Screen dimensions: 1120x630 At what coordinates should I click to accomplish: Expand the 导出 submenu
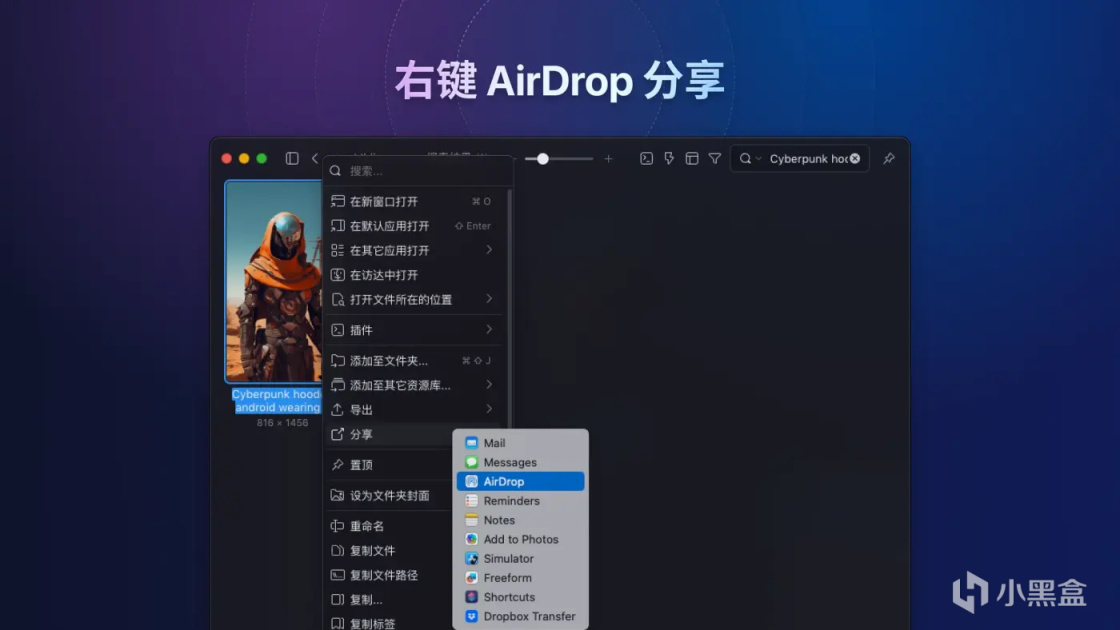click(414, 409)
